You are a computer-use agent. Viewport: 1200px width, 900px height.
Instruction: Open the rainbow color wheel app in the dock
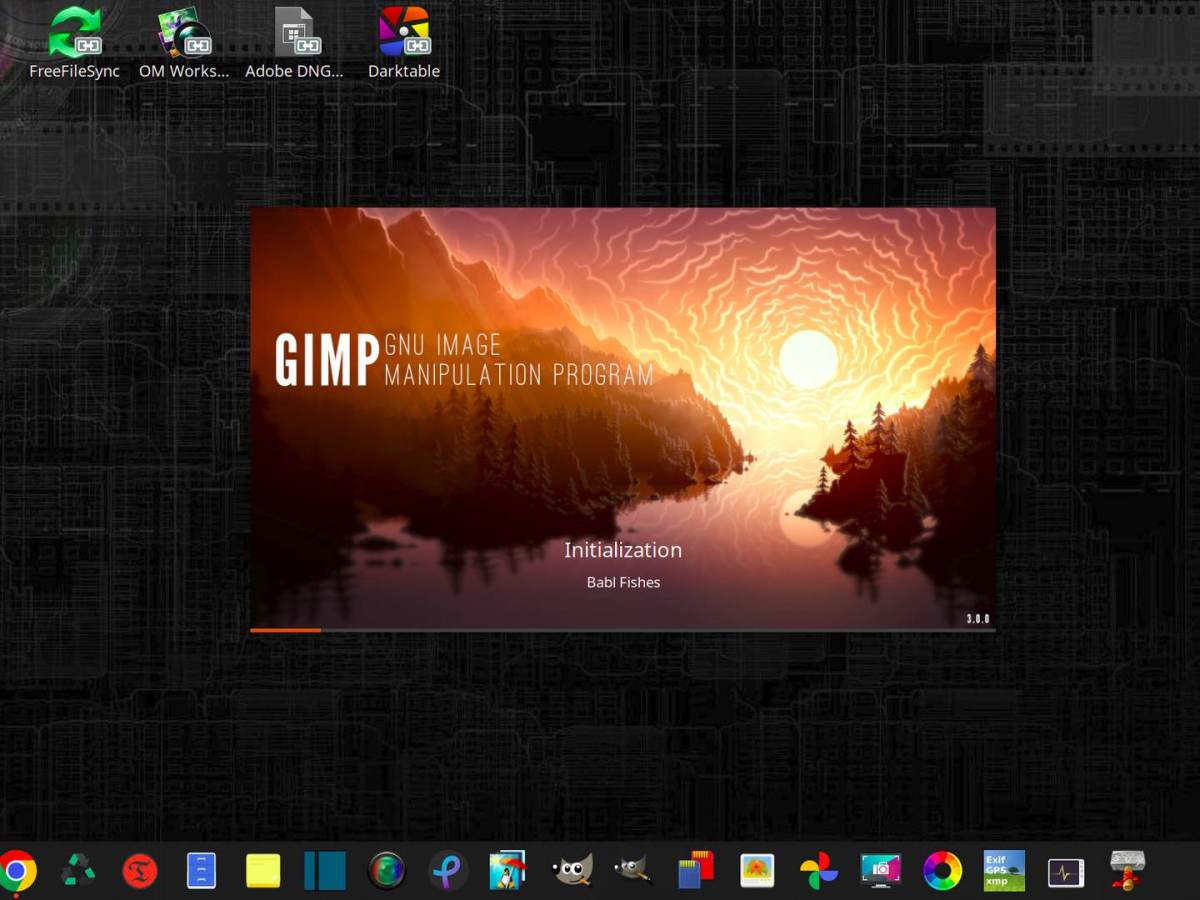[x=942, y=871]
